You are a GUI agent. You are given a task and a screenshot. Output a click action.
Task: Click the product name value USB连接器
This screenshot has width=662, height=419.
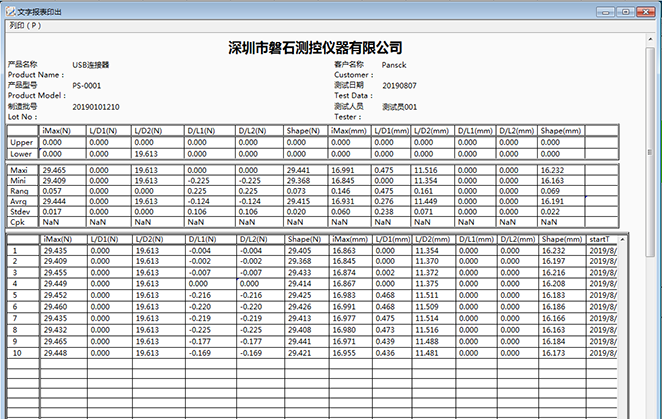pos(92,65)
